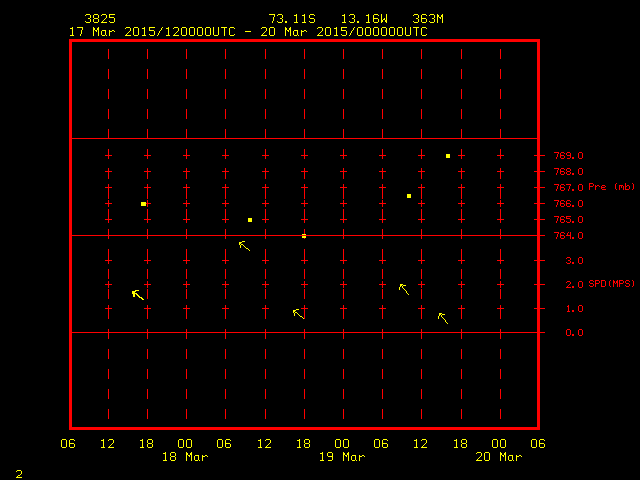Click the '20 Mar' date label
Image resolution: width=640 pixels, height=480 pixels.
498,457
